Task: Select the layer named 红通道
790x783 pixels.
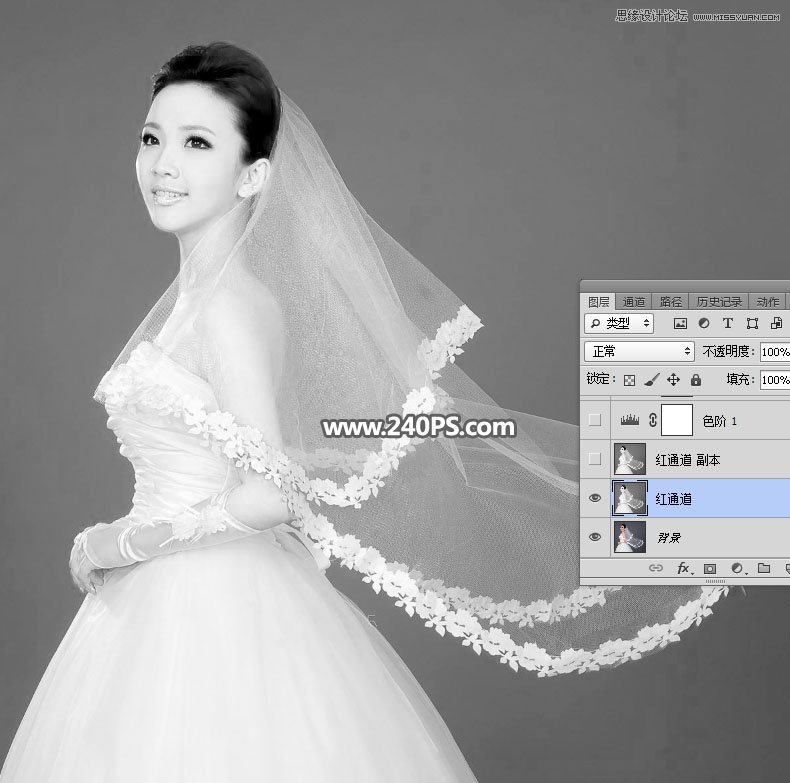Action: (673, 499)
